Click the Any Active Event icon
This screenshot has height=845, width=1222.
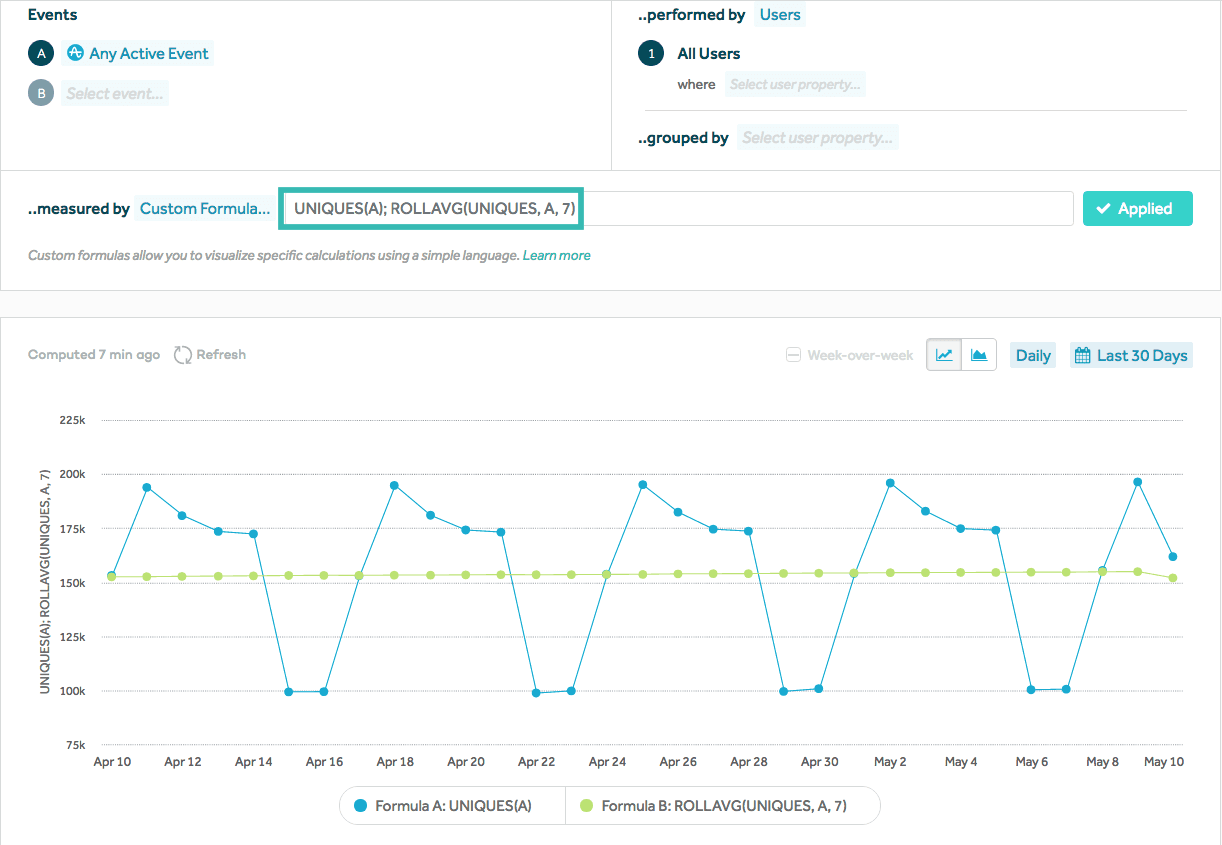pos(75,53)
